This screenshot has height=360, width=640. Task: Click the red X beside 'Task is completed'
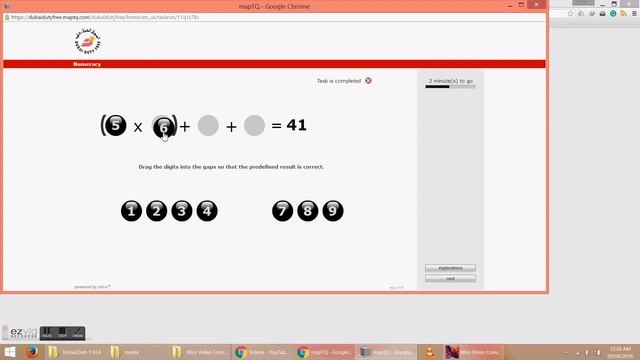coord(368,81)
